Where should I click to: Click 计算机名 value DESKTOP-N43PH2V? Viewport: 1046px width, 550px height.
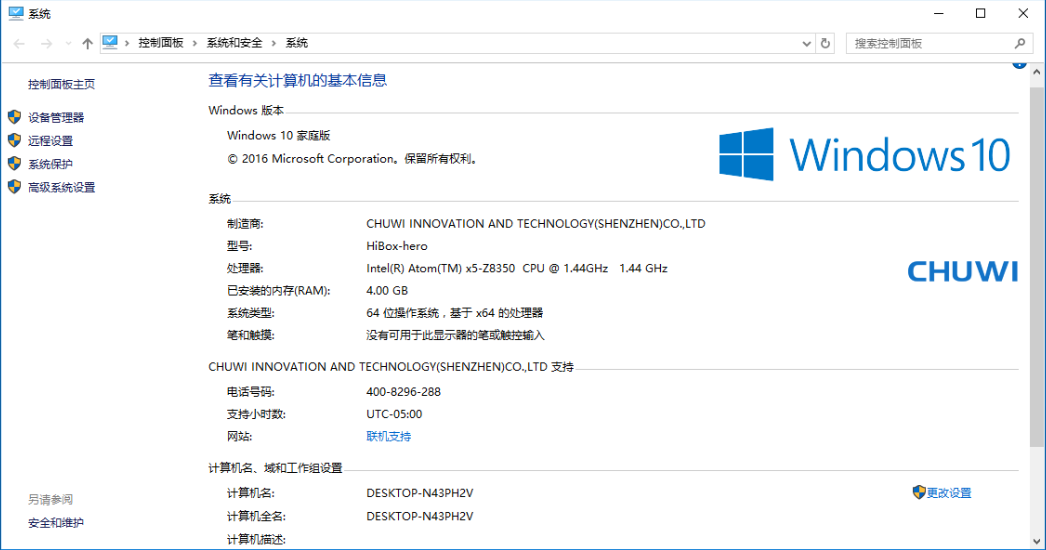[420, 493]
